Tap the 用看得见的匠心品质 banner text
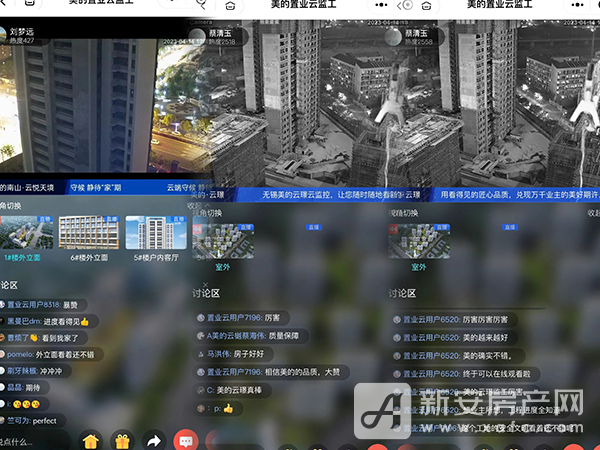600x450 pixels. pyautogui.click(x=520, y=195)
